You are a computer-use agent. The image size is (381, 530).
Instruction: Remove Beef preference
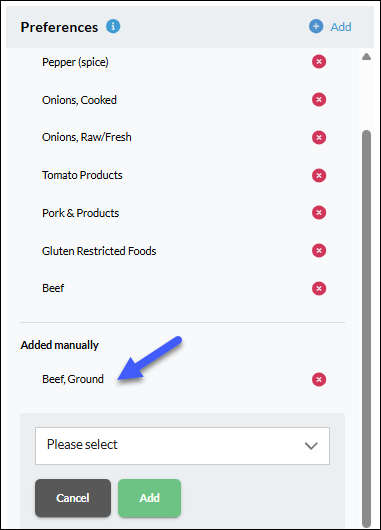[x=319, y=288]
